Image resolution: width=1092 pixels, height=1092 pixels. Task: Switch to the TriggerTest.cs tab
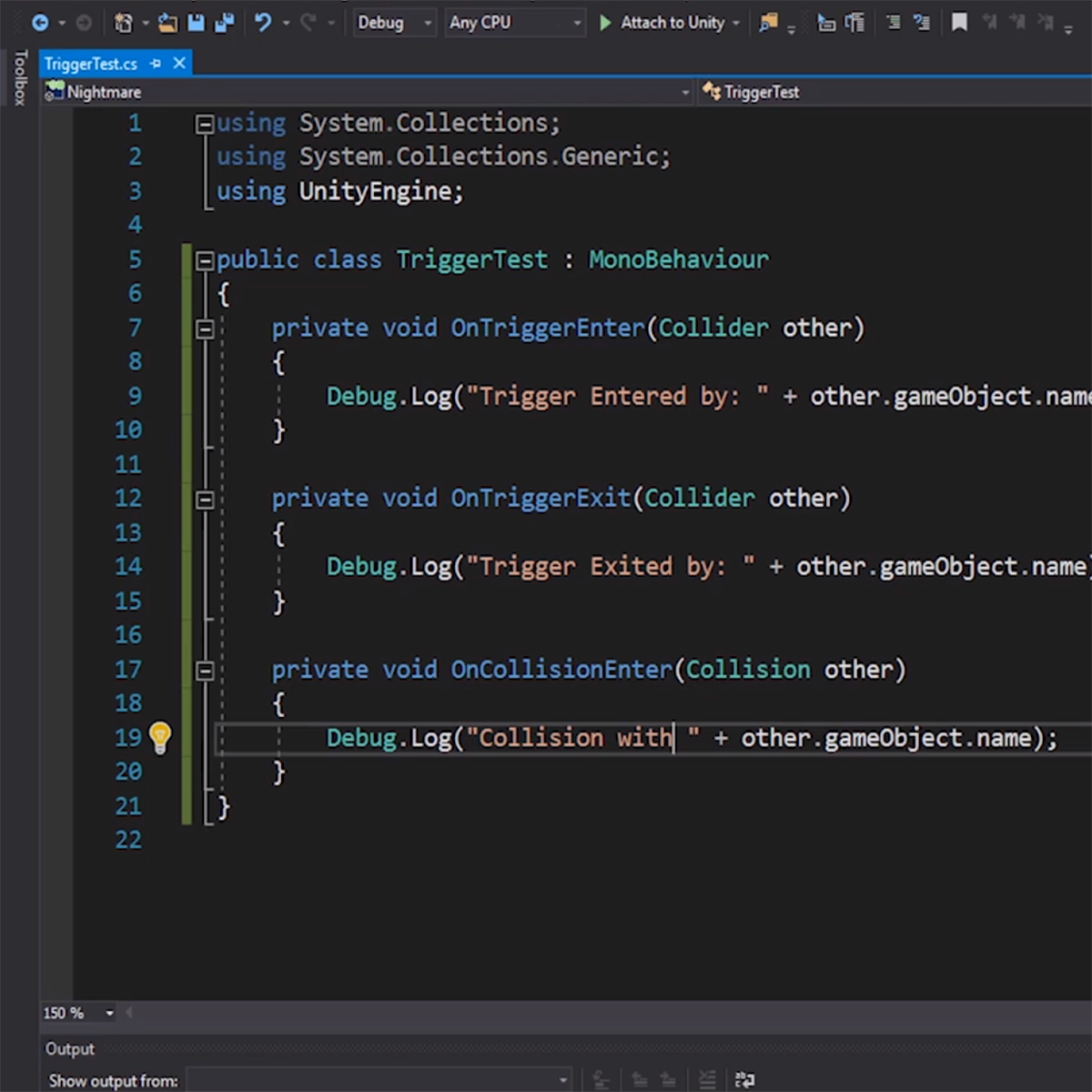point(91,64)
